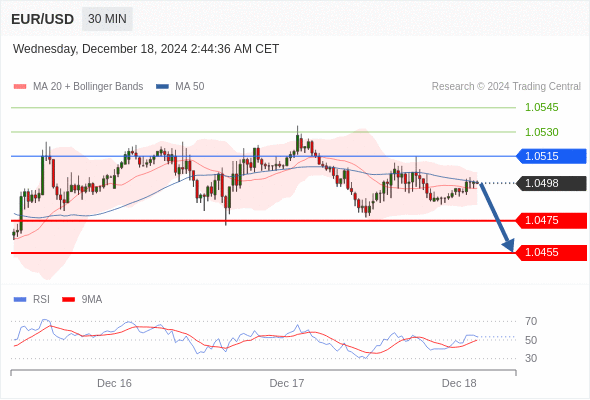Click the black 1.0498 current price tag

(550, 183)
